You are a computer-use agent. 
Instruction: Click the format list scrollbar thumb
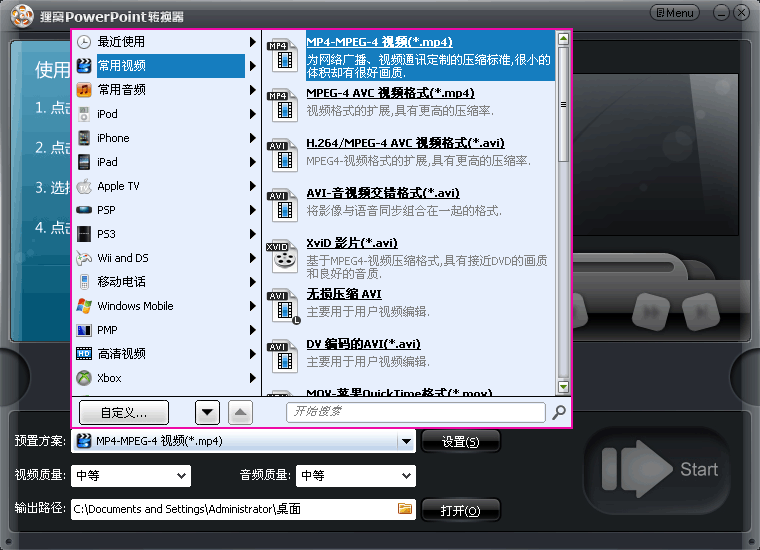coord(563,104)
